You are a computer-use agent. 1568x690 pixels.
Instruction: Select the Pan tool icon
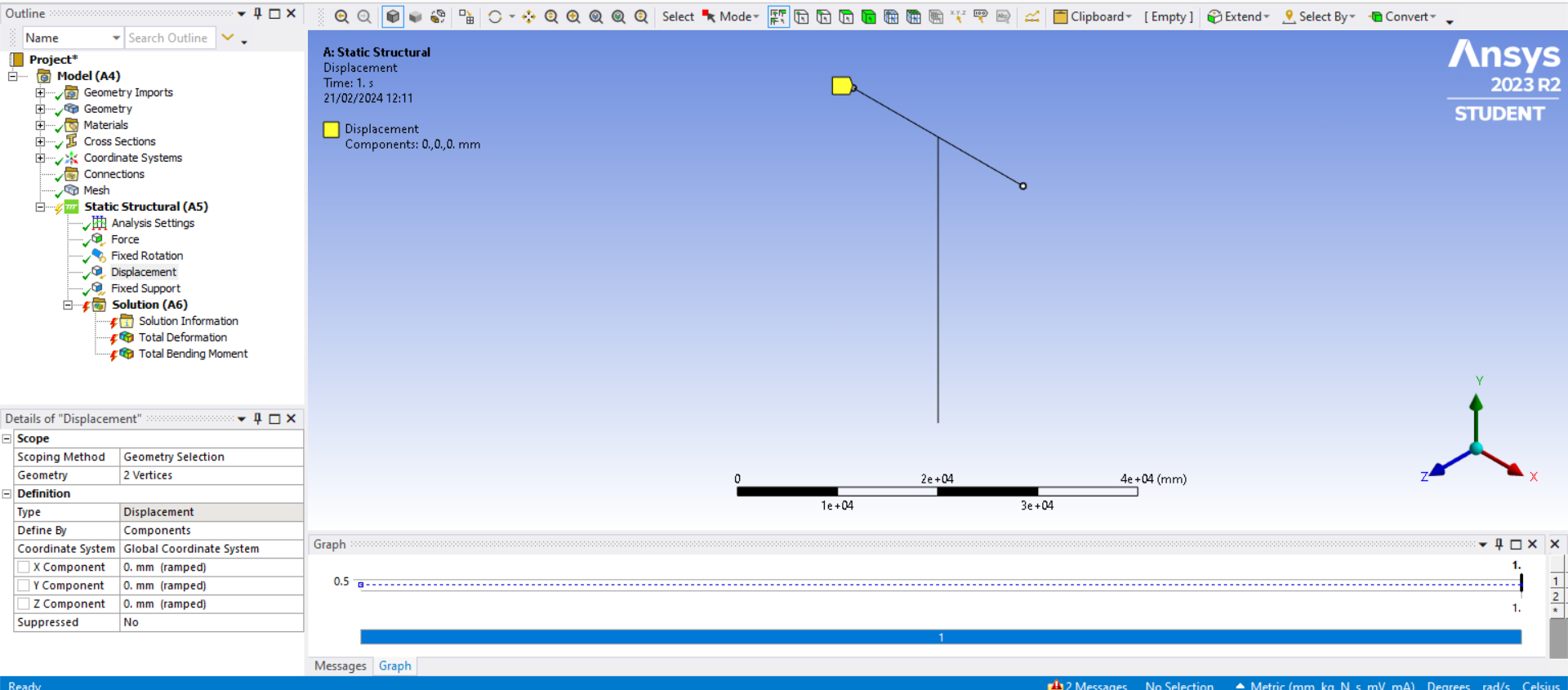[529, 16]
